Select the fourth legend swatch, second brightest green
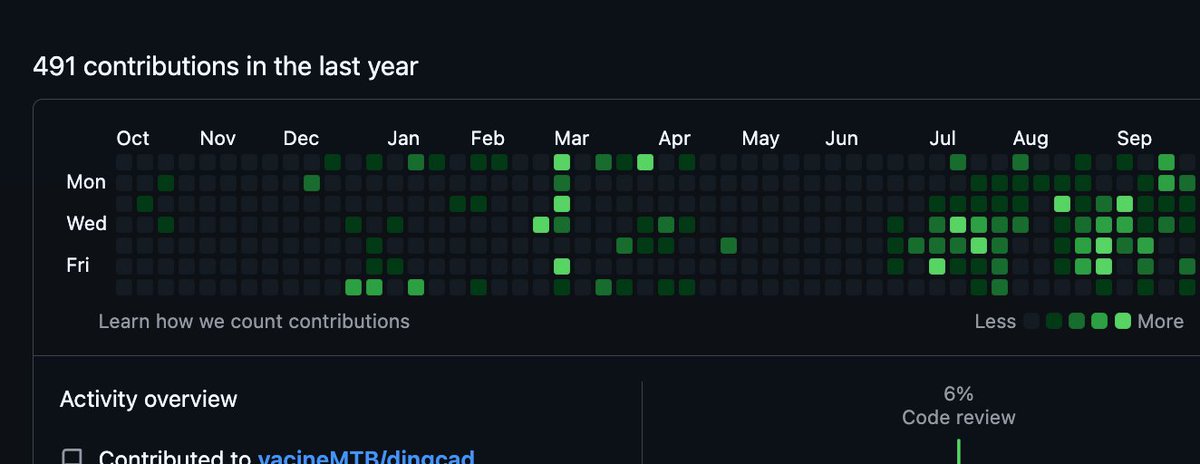1200x464 pixels. point(1100,321)
